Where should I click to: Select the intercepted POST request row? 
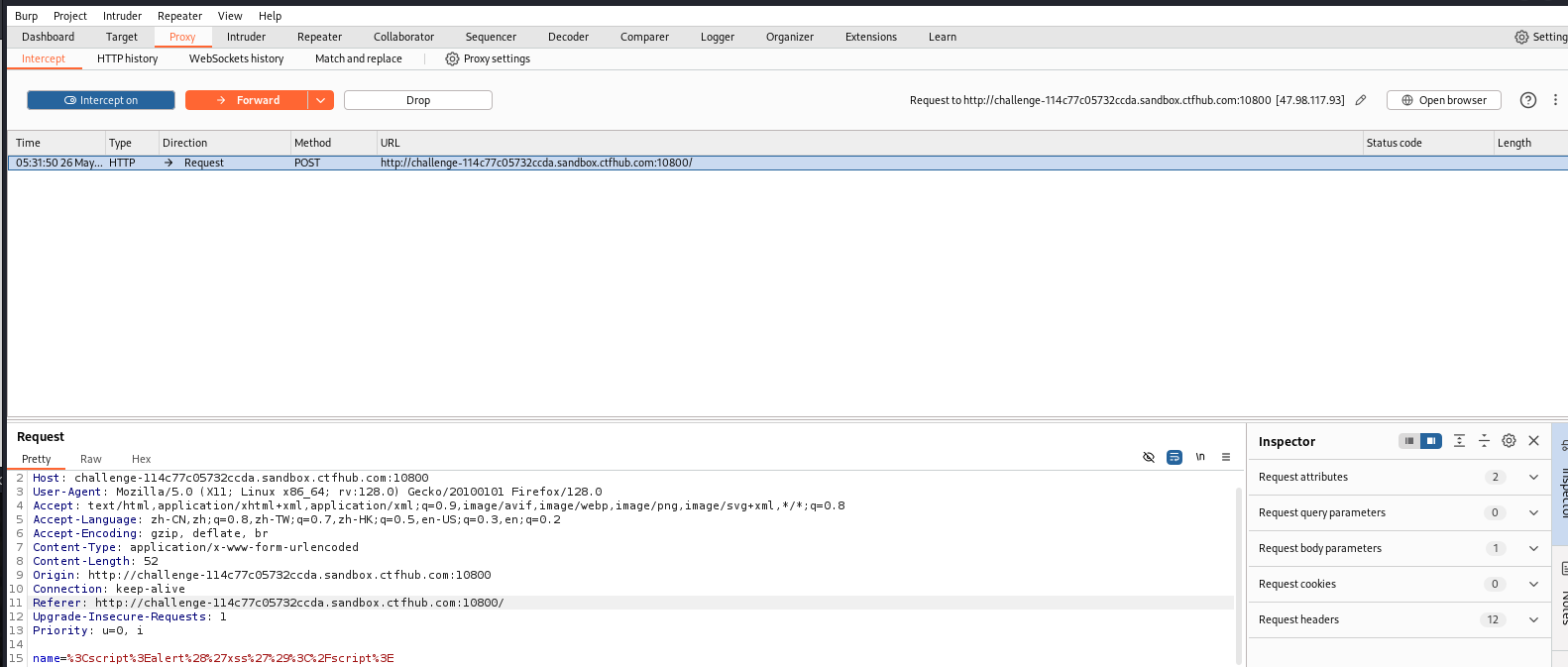click(788, 163)
